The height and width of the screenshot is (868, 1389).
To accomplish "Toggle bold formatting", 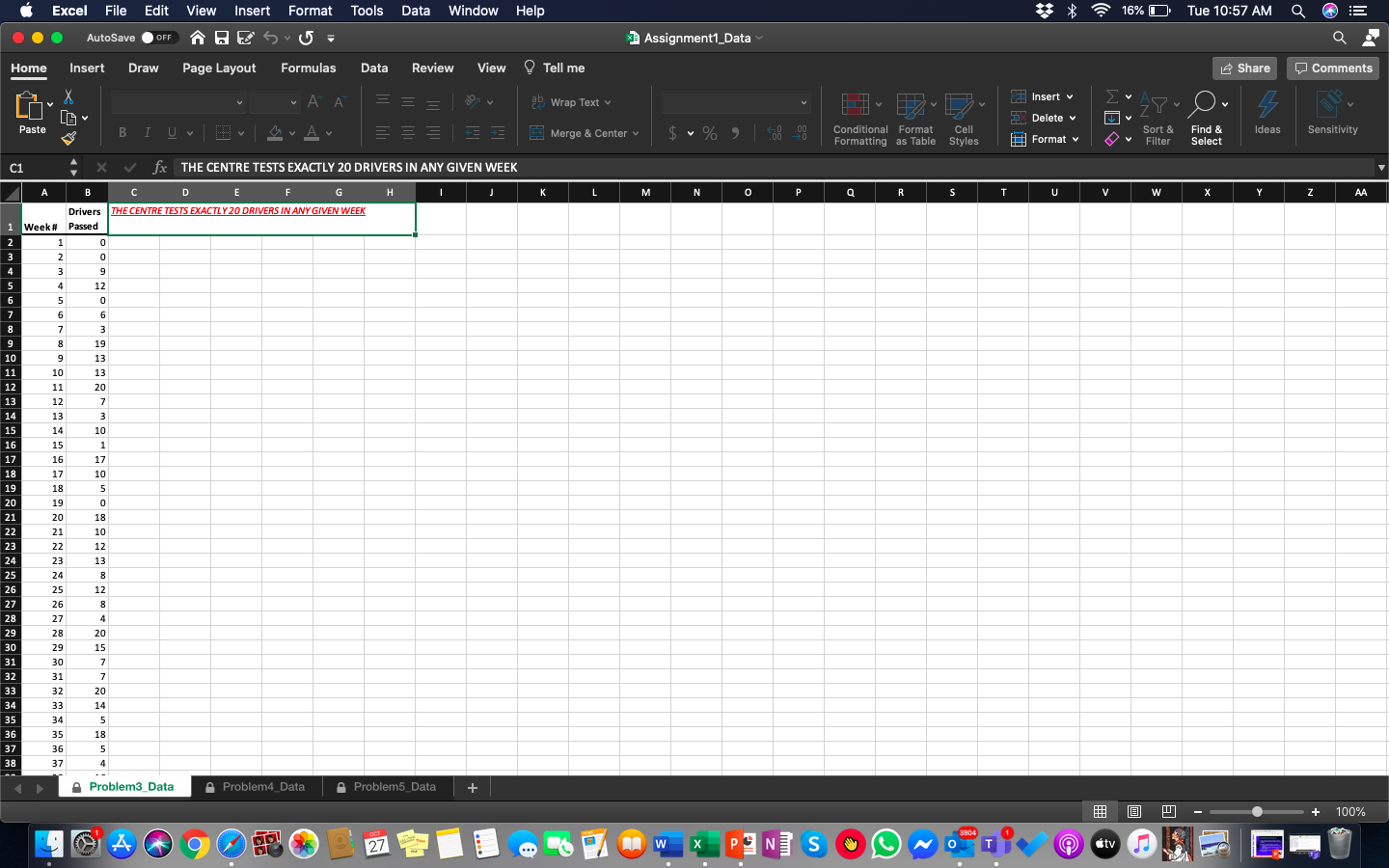I will 123,132.
